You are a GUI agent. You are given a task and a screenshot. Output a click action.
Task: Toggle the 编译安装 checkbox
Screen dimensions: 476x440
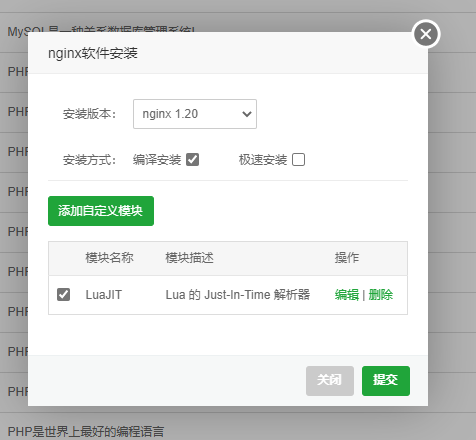[x=192, y=160]
